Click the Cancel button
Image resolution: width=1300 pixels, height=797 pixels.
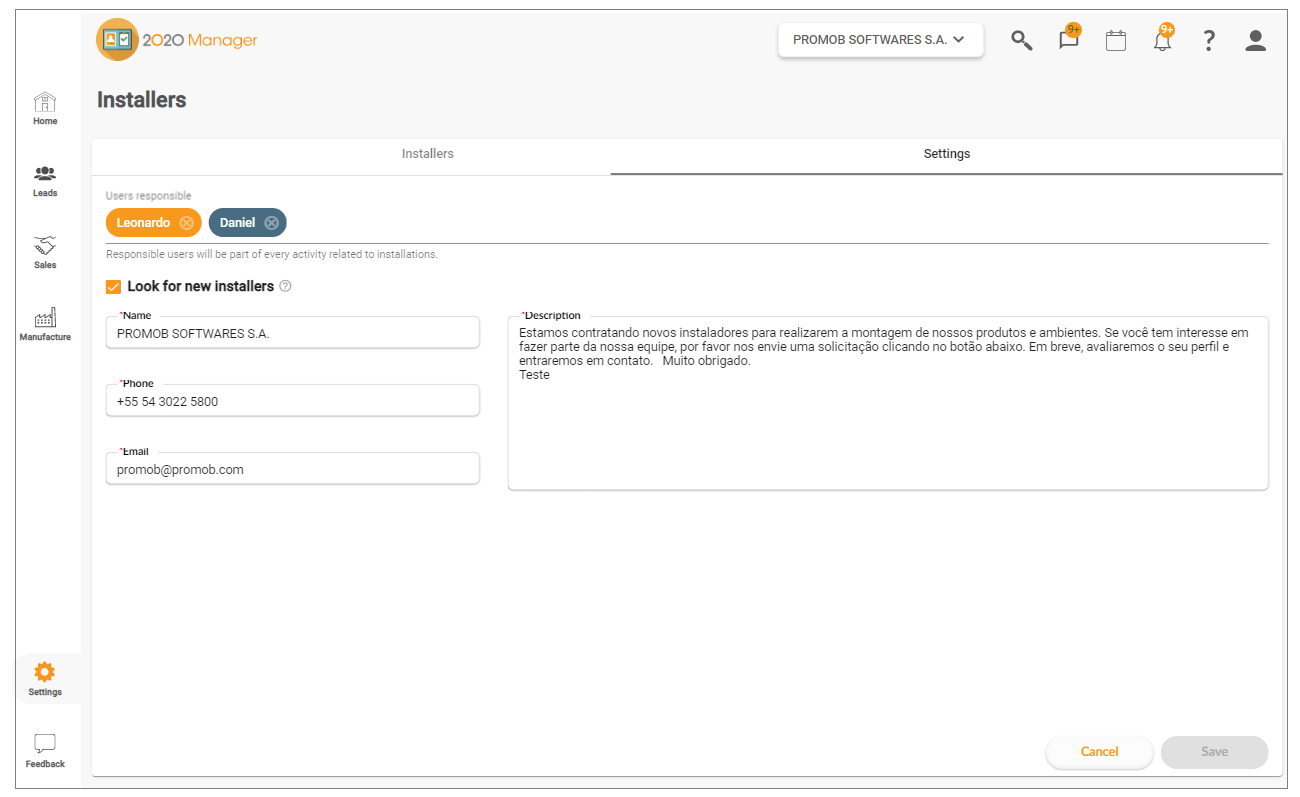1099,752
